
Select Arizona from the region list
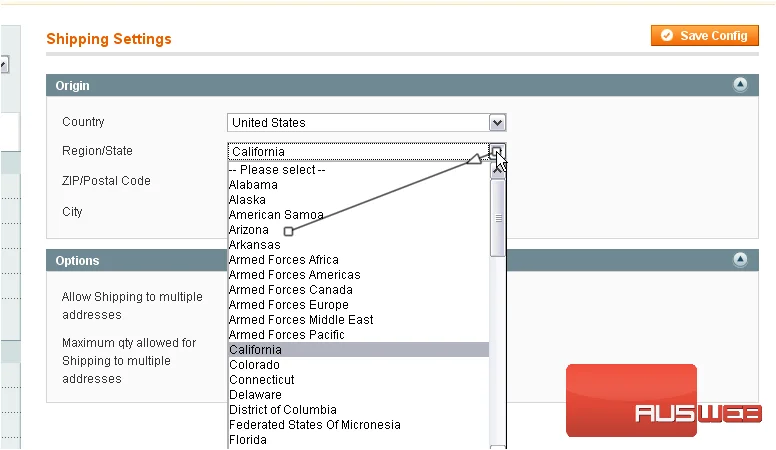pos(358,230)
